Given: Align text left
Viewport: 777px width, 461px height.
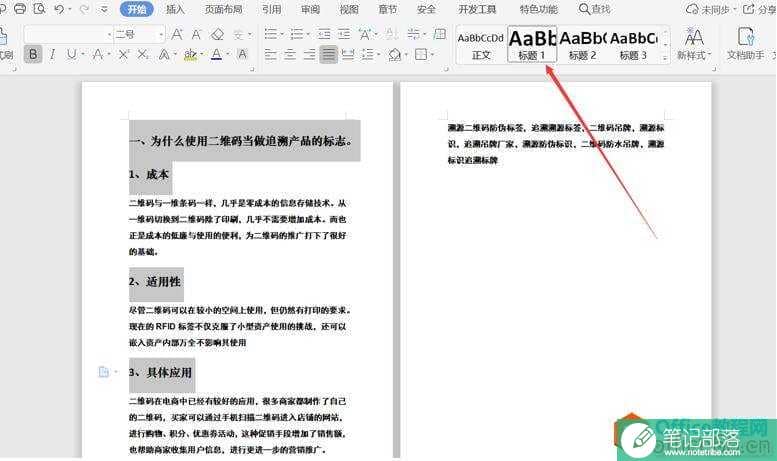Looking at the screenshot, I should click(x=271, y=54).
